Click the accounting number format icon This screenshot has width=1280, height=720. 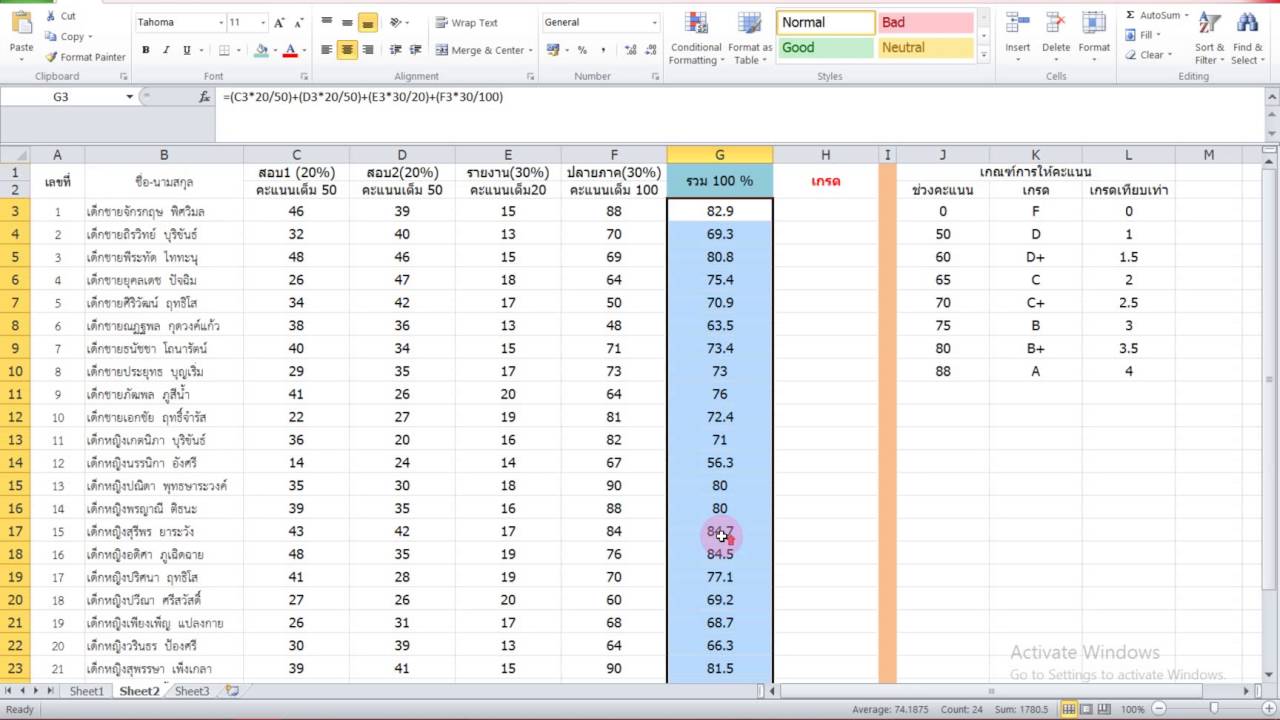pos(551,50)
